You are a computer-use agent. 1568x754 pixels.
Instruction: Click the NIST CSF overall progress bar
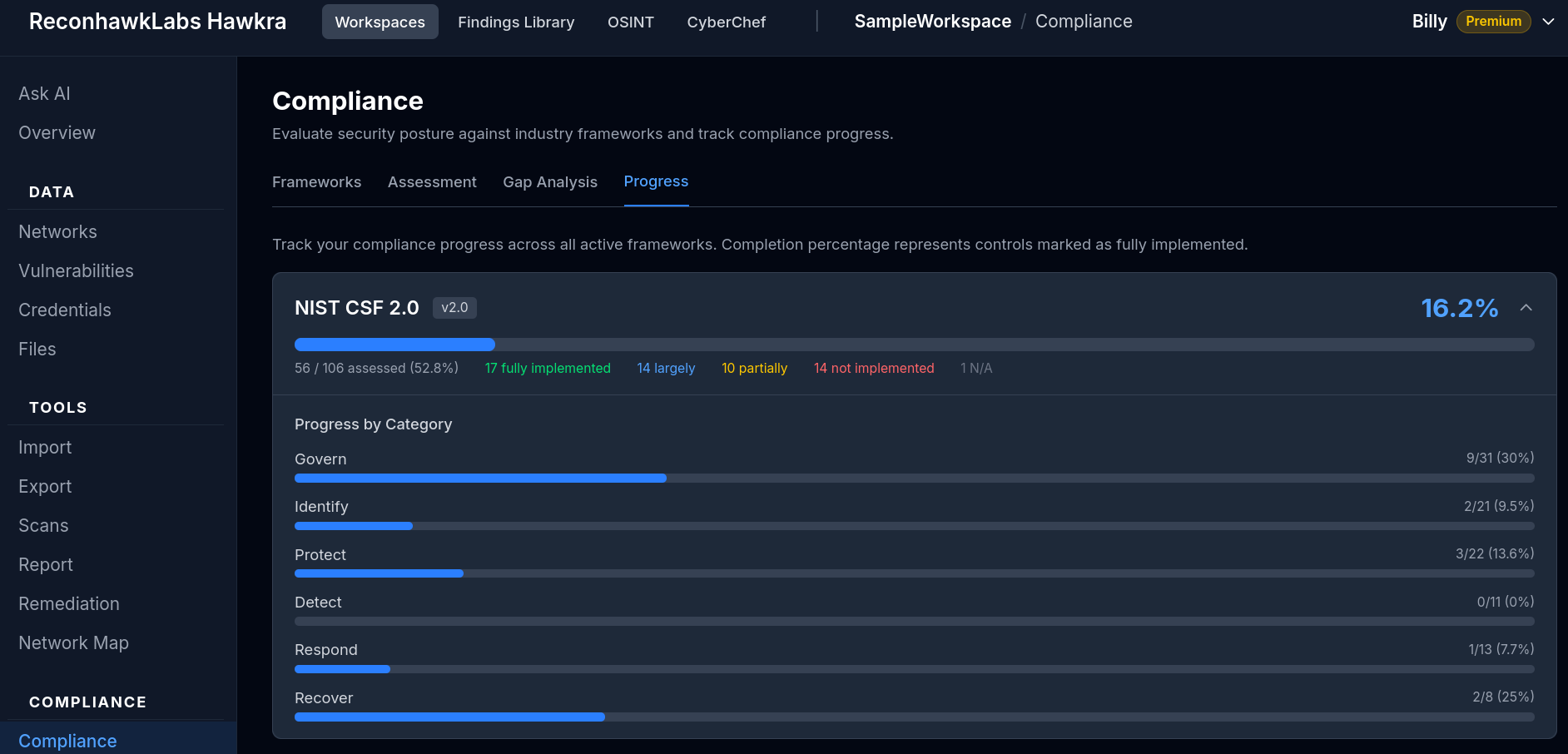pos(913,344)
